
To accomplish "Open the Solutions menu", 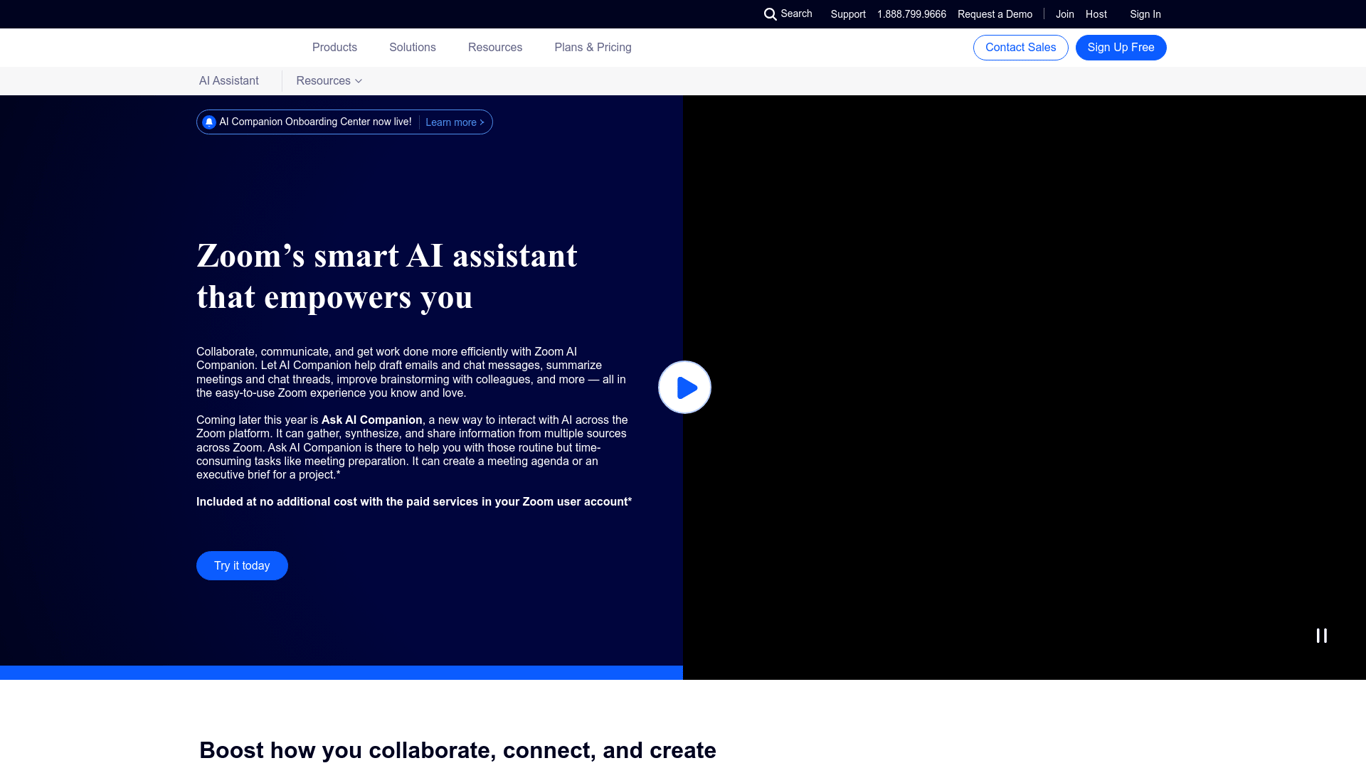I will tap(411, 47).
